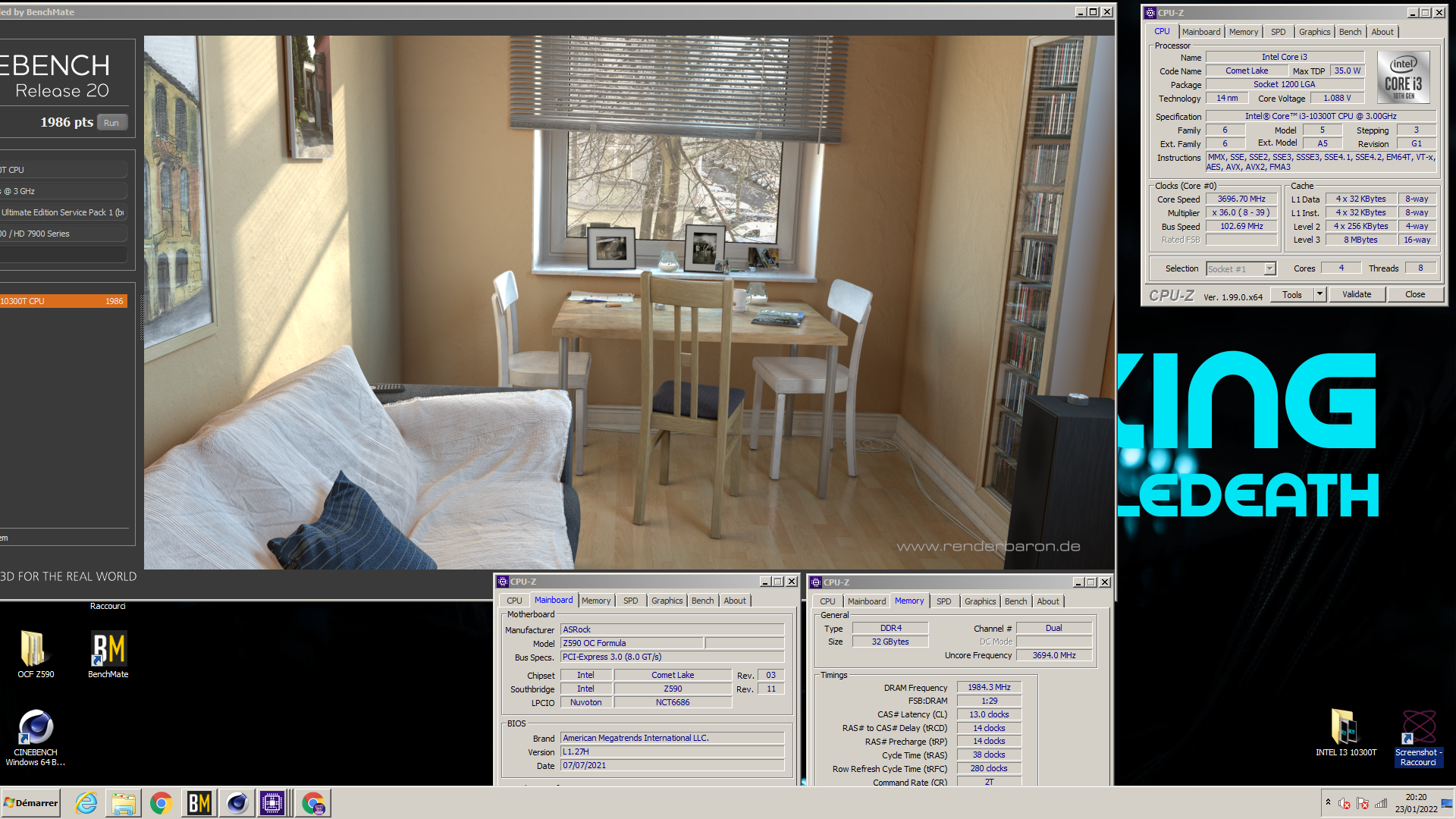
Task: Open CPU tab in Memory CPU-Z window
Action: (827, 601)
